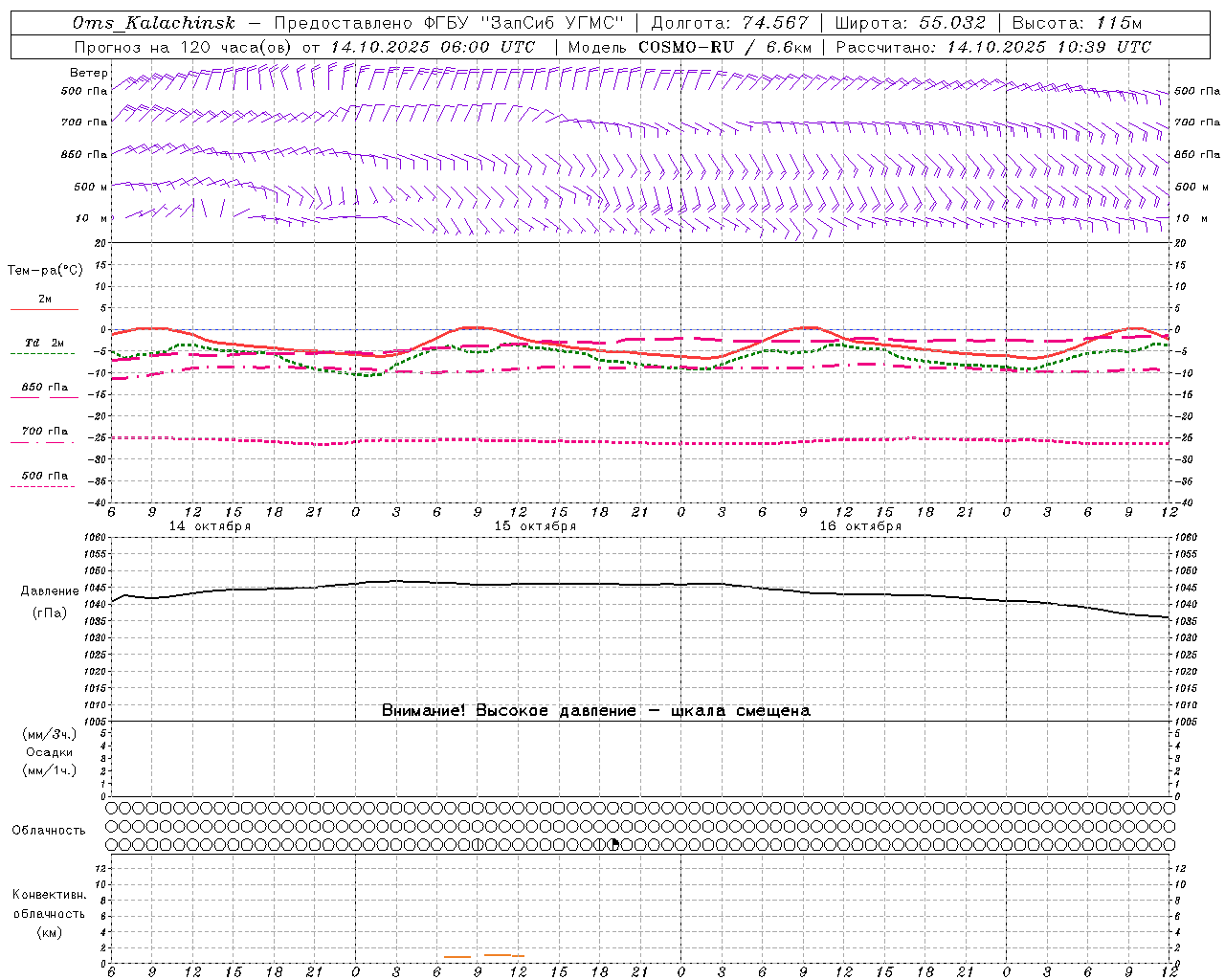
Task: Click the warning Внимание! Высокое давление text
Action: click(x=595, y=711)
